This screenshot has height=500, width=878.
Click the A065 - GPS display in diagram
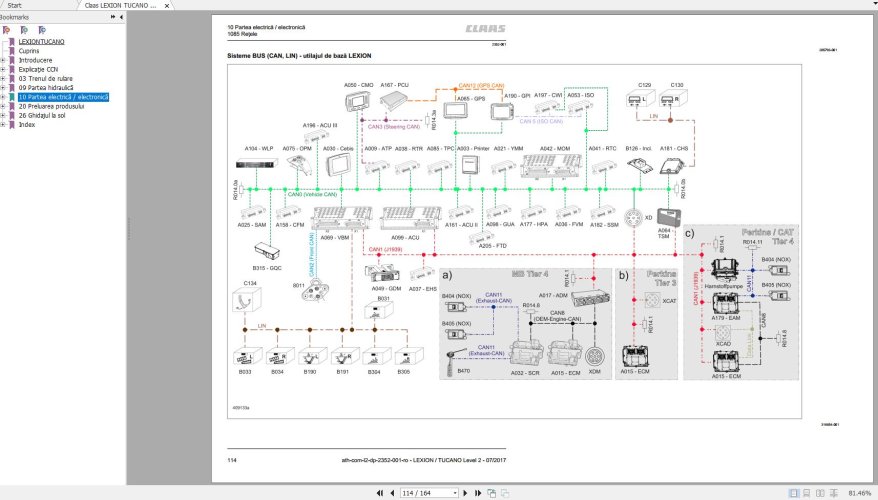point(455,110)
